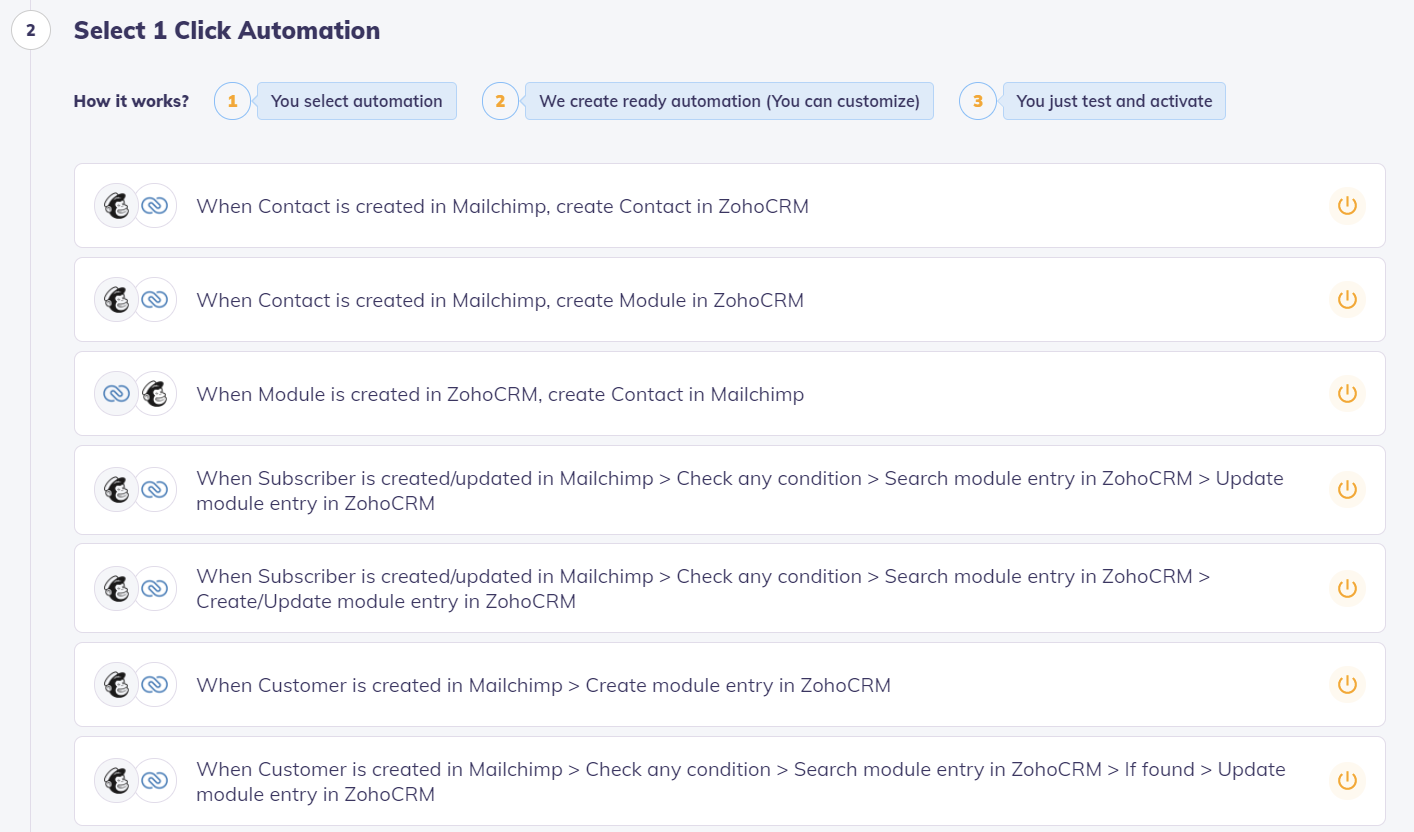Click 'We create ready automation (You can customize)' label
1414x832 pixels.
pyautogui.click(x=729, y=101)
